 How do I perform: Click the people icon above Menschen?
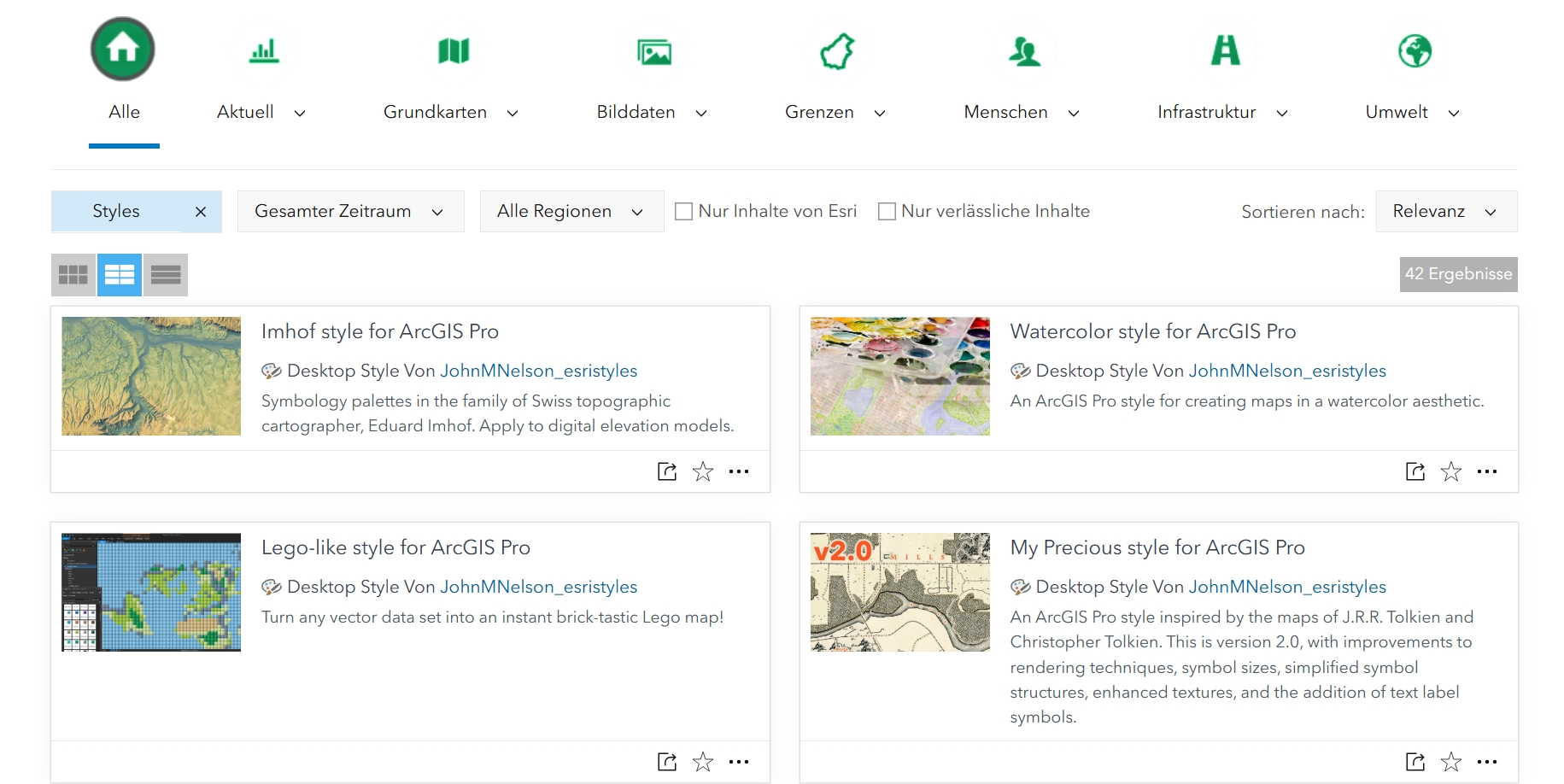1024,52
